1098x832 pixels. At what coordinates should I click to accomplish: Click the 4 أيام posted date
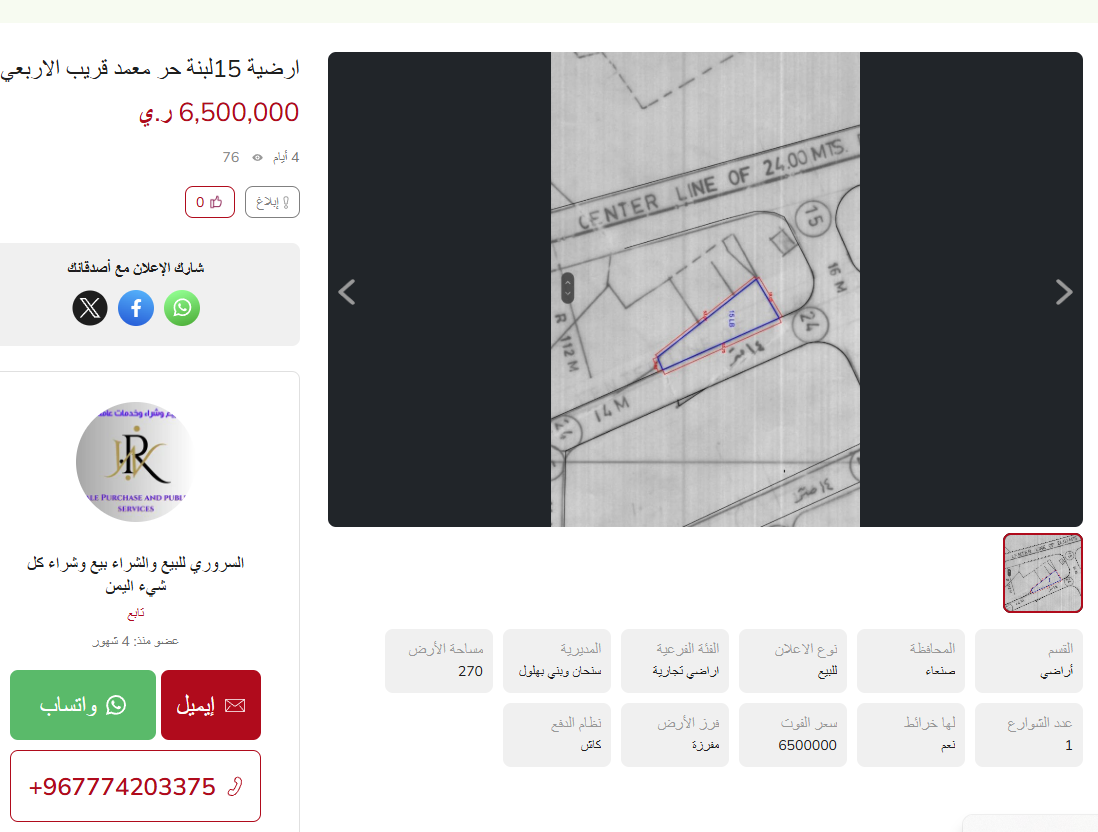coord(286,158)
